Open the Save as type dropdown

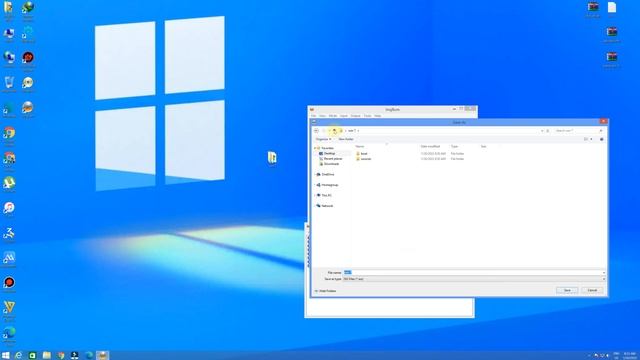(x=474, y=279)
